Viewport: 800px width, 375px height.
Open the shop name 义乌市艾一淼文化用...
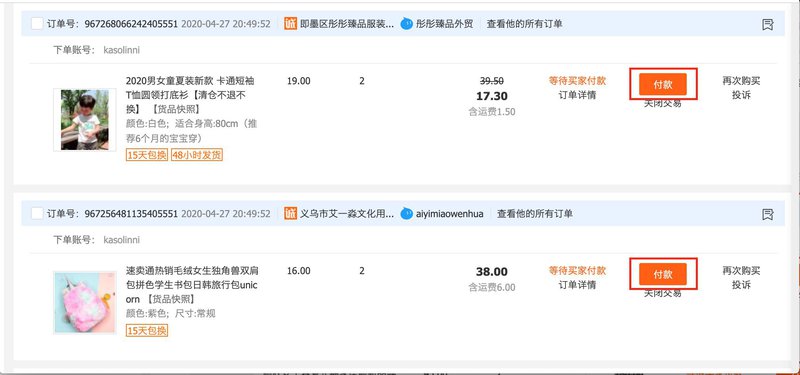click(x=346, y=213)
